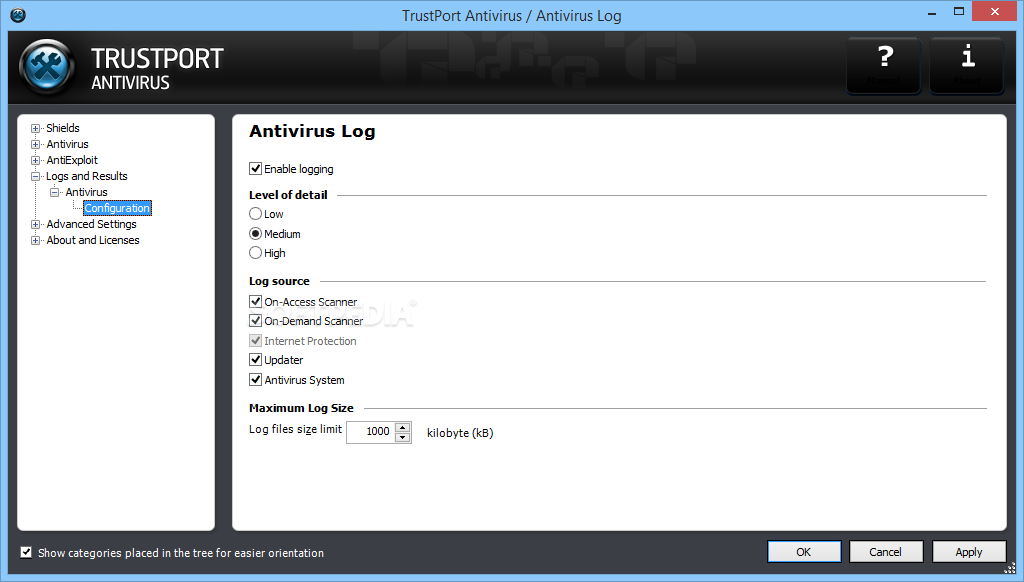Select the Logs and Results item
The height and width of the screenshot is (582, 1024).
click(x=87, y=176)
